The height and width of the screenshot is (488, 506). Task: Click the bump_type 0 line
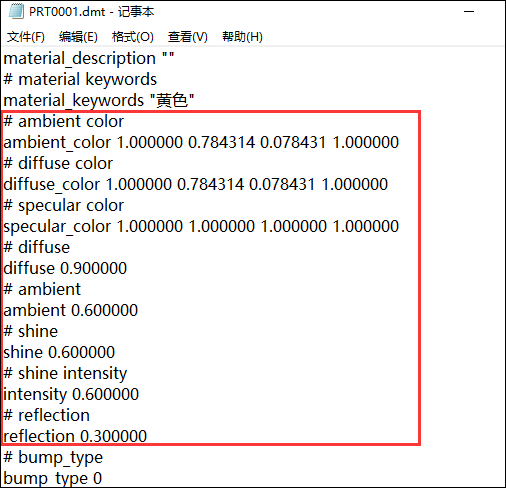click(x=53, y=479)
